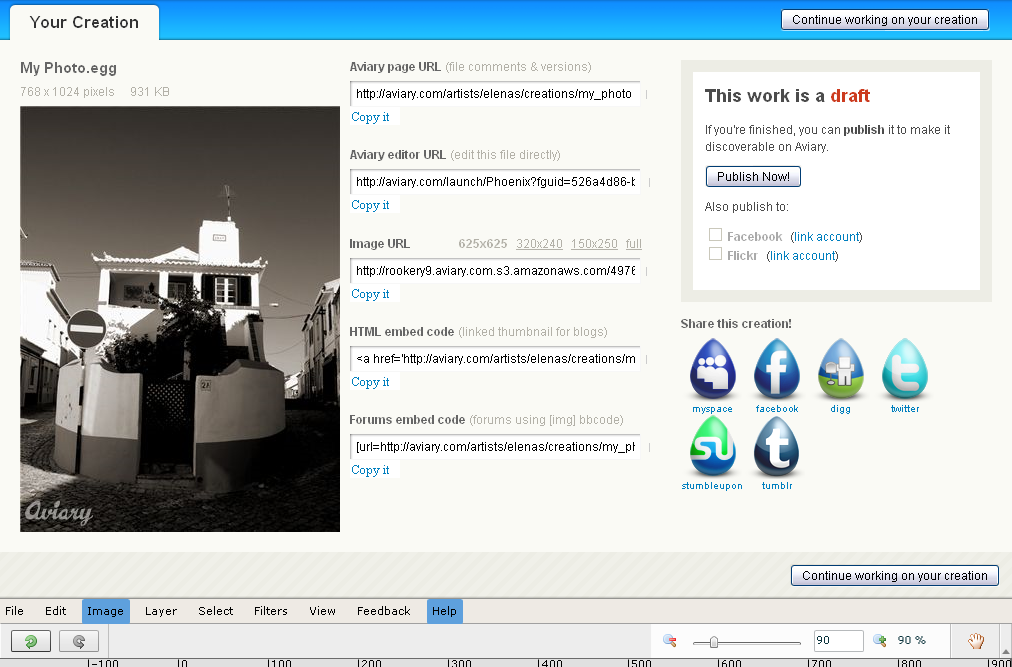Click the zoom percentage input field

[x=838, y=641]
